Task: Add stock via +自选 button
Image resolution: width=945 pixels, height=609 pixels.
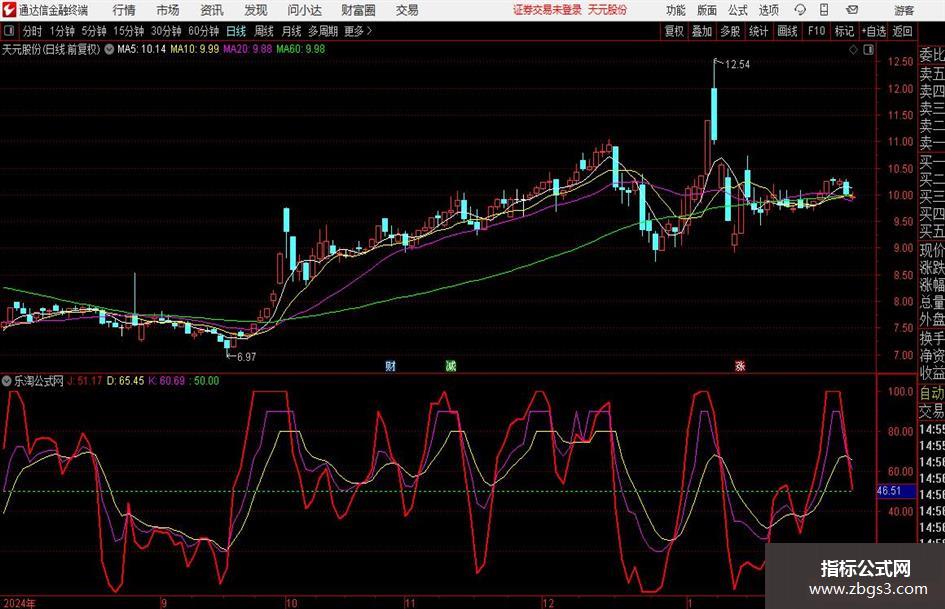Action: tap(873, 31)
